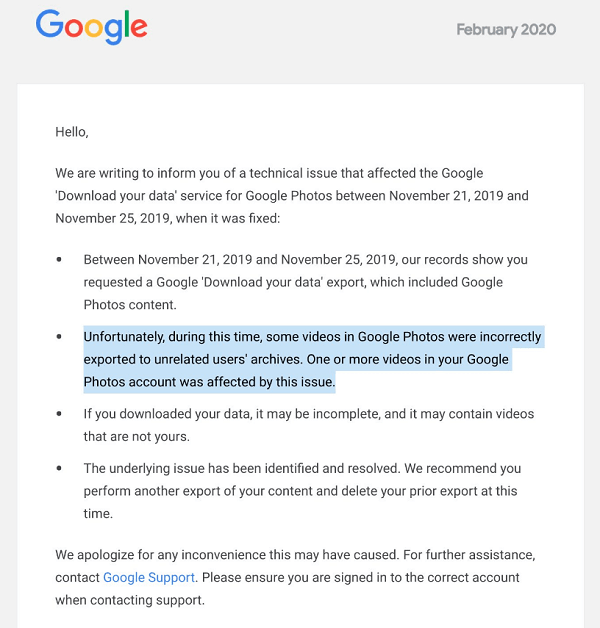Click the Google logo in the header
This screenshot has width=600, height=628.
click(92, 26)
